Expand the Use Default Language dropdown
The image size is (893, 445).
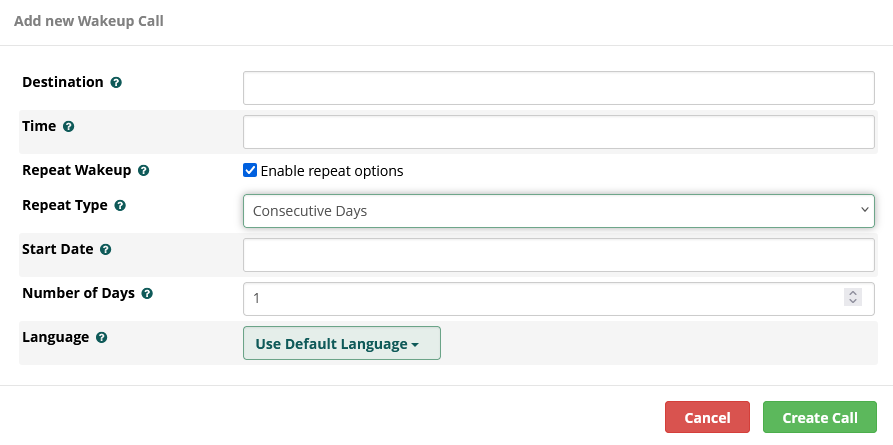click(341, 344)
